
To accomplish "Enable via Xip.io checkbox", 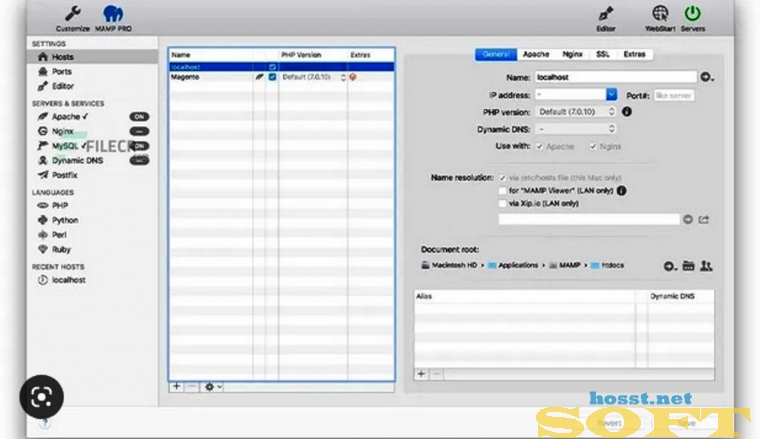I will coord(503,204).
